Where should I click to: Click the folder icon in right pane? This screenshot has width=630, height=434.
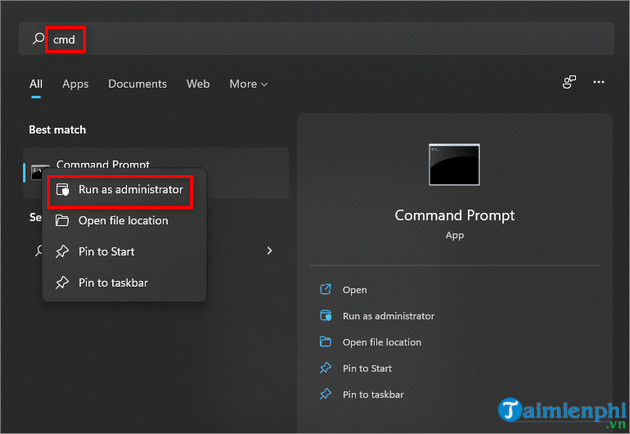click(325, 342)
